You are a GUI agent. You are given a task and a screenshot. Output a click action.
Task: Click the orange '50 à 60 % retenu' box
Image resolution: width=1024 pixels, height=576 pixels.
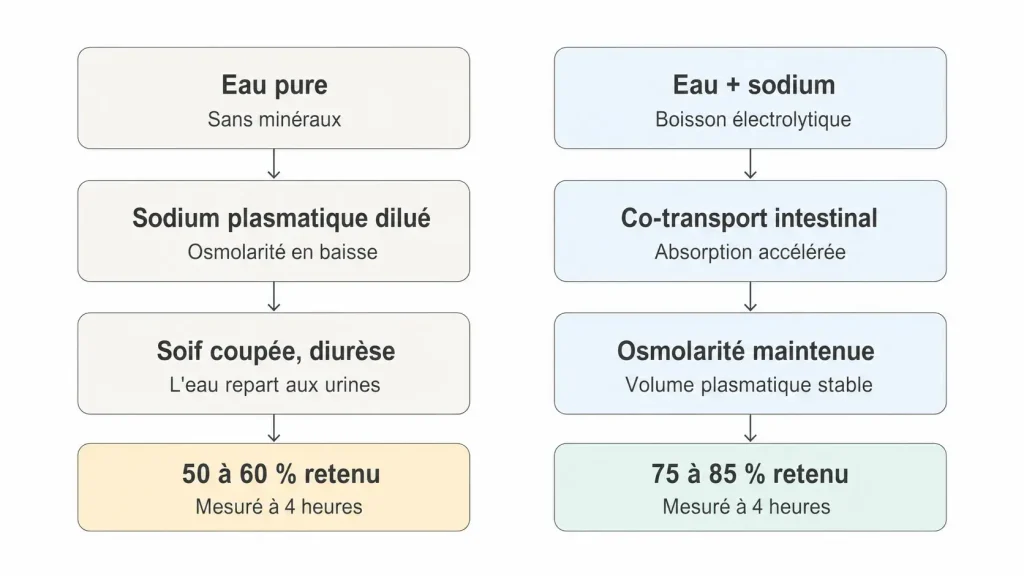[x=274, y=487]
